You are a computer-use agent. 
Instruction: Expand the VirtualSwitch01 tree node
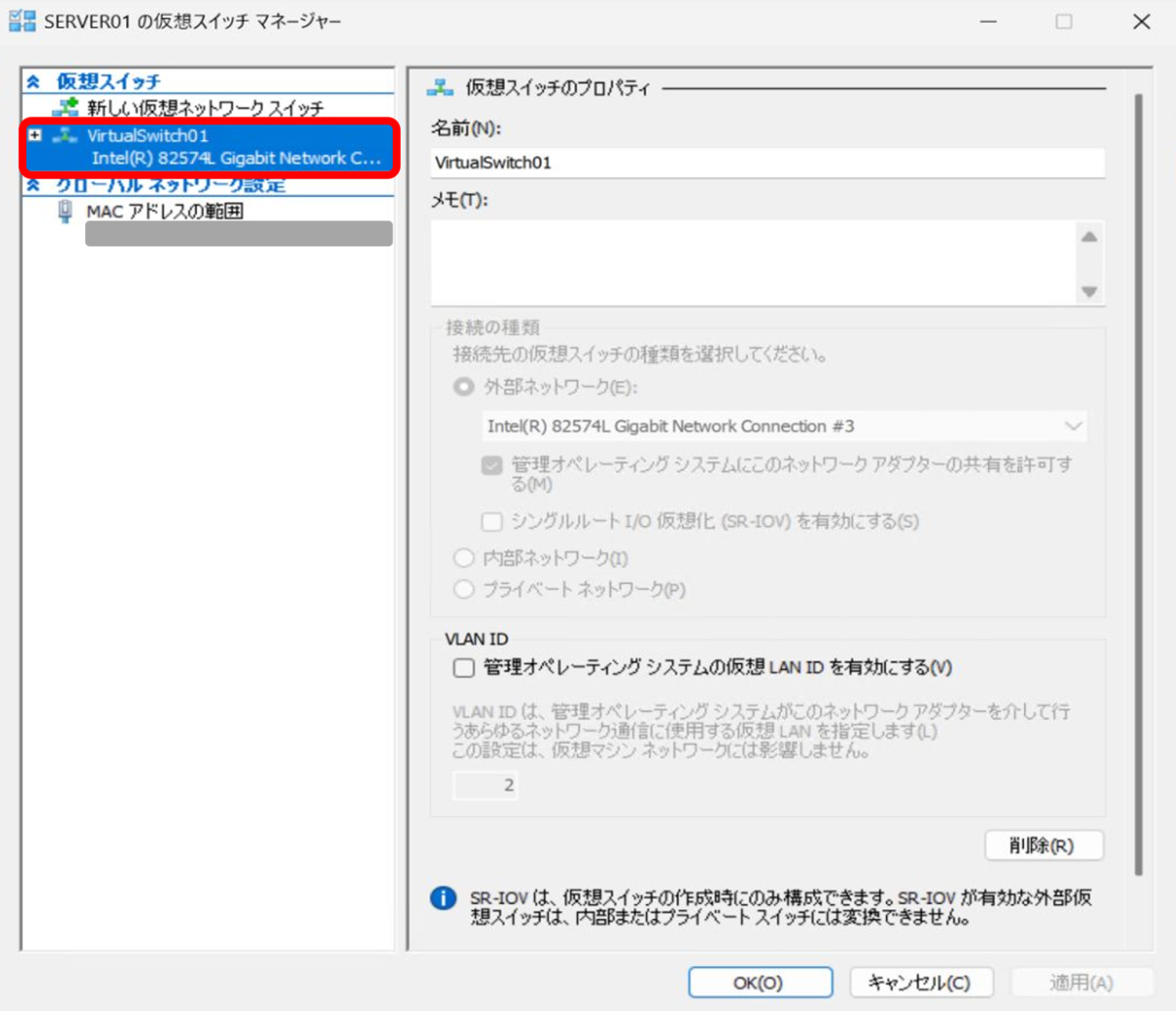pyautogui.click(x=35, y=135)
